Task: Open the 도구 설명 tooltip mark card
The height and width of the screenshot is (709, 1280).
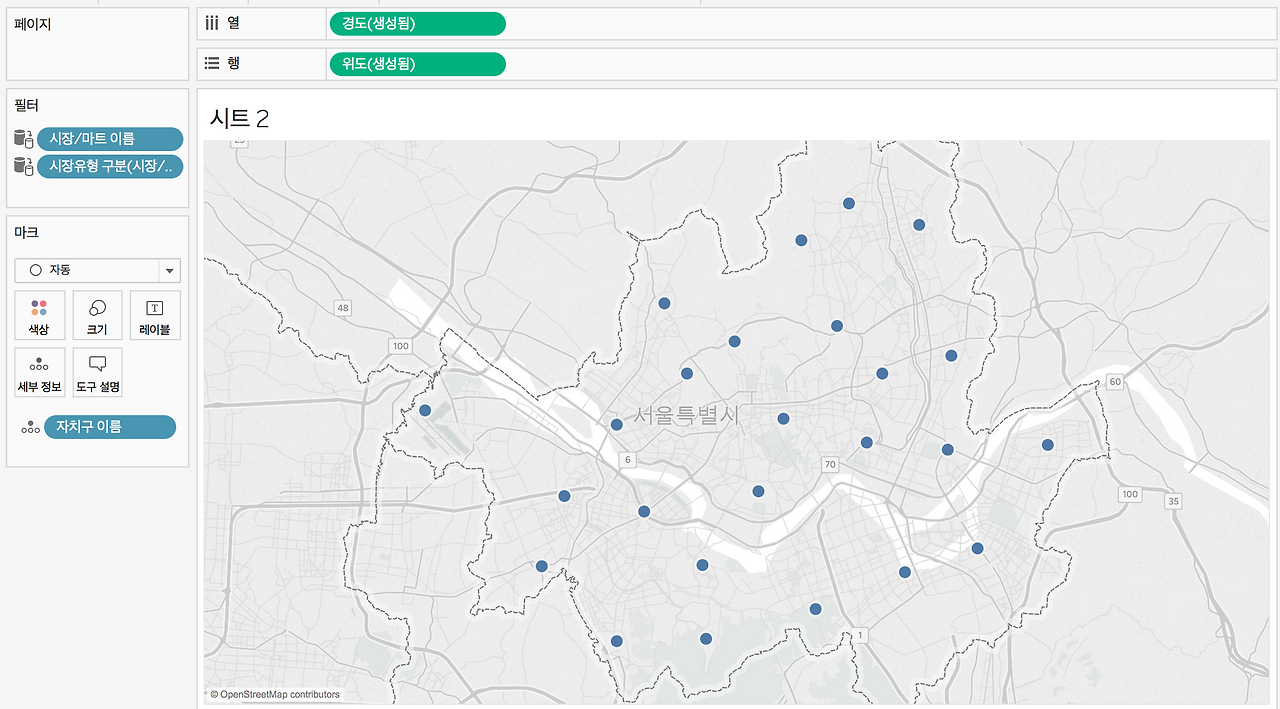Action: click(x=98, y=373)
